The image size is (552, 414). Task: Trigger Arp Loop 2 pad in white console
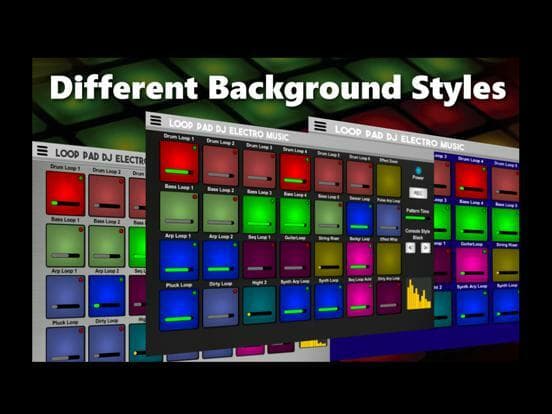pos(107,296)
